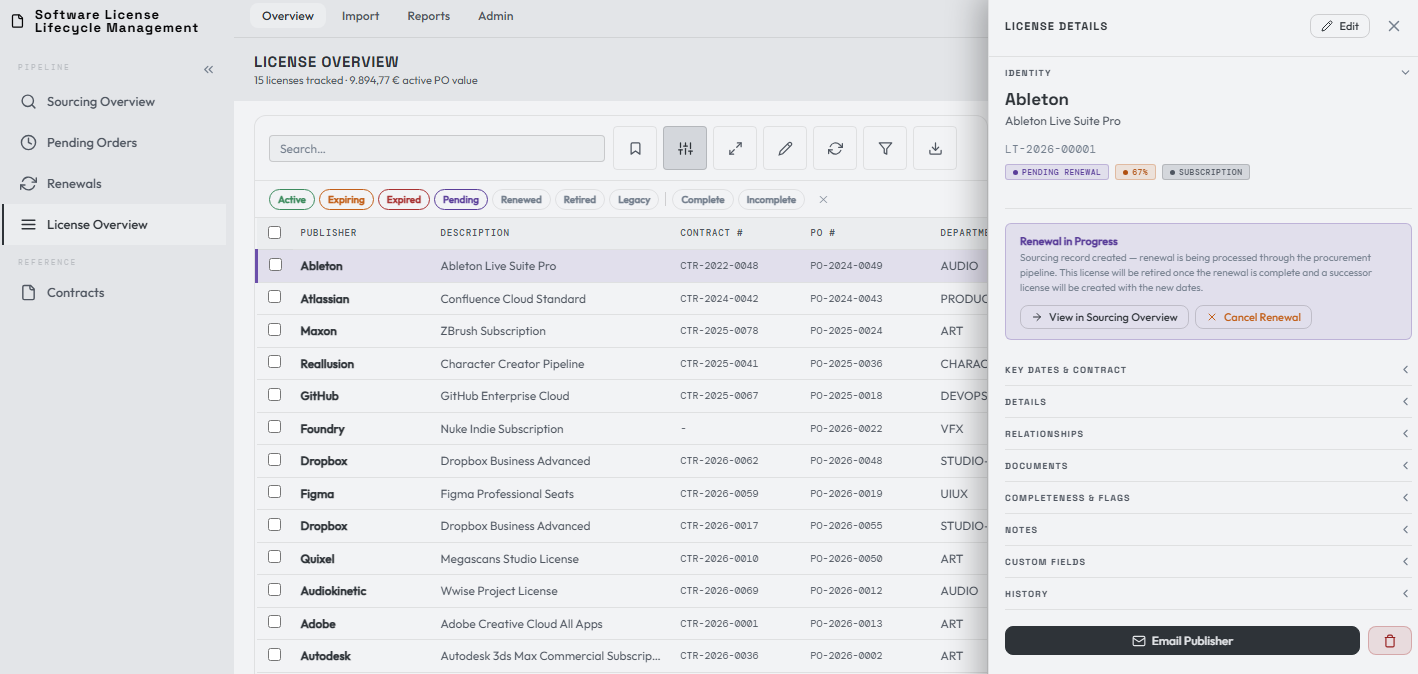Screen dimensions: 1418x674
Task: Clear status filters with small X
Action: 823,200
